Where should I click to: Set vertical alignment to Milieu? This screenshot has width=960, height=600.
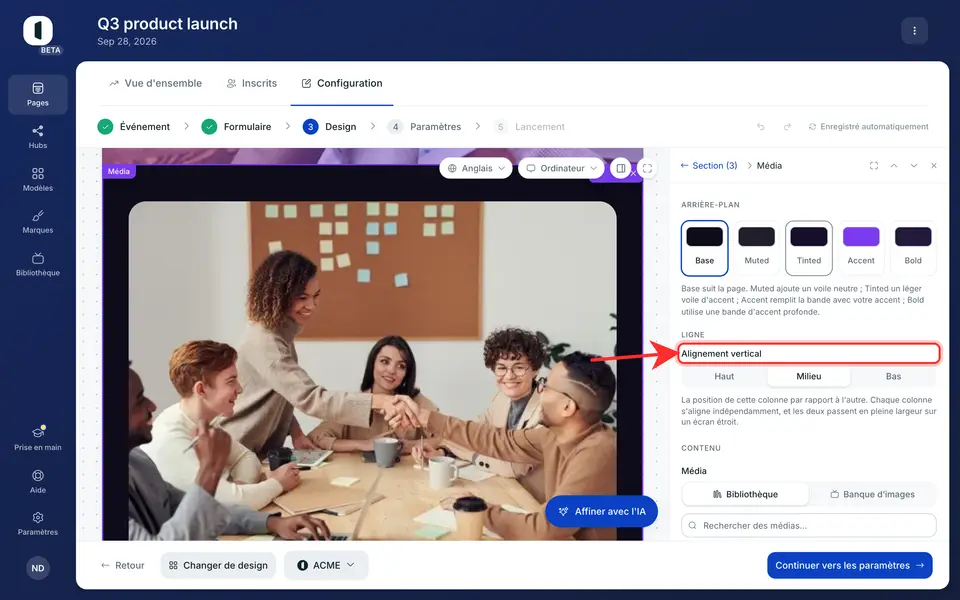(x=809, y=377)
